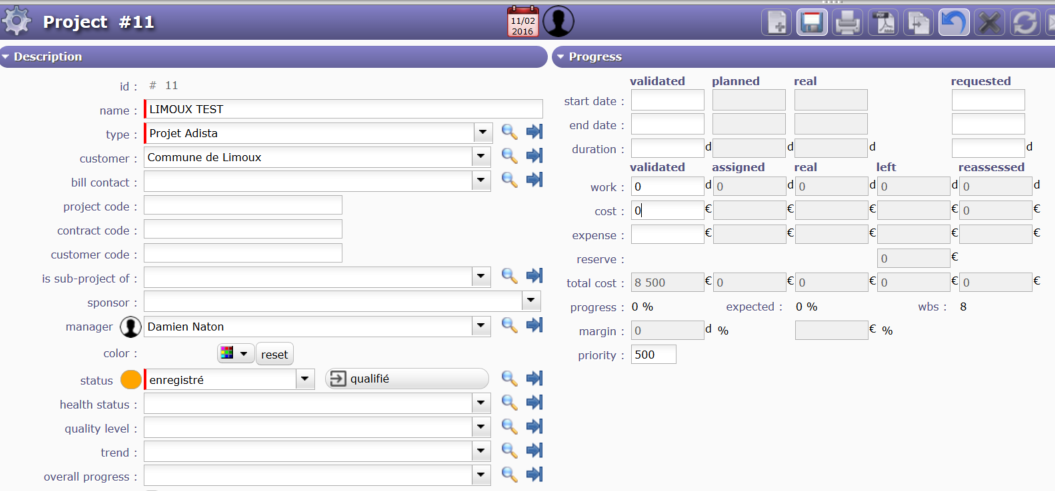
Task: Open the sponsor dropdown arrow
Action: (532, 300)
